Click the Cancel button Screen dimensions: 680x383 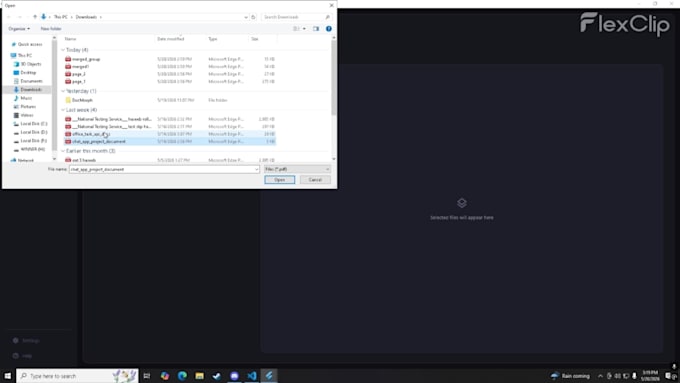(315, 180)
